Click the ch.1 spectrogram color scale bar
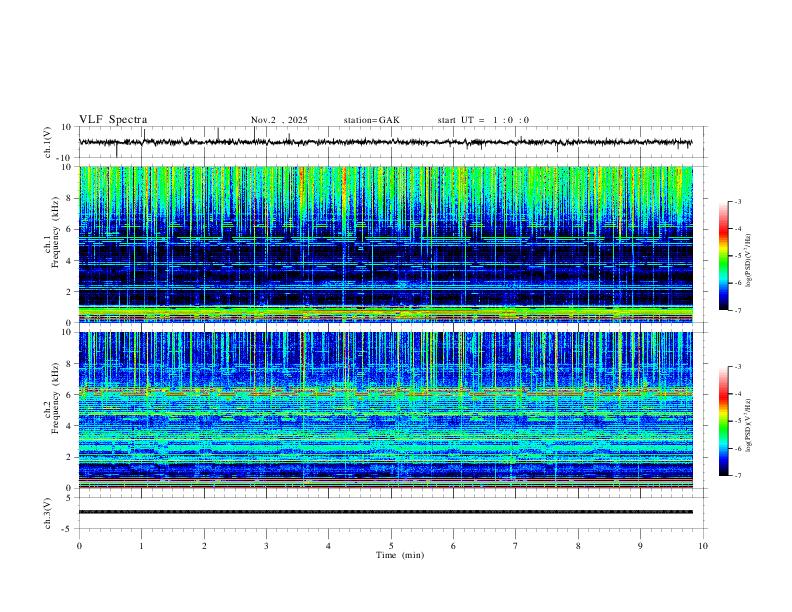 coord(724,256)
